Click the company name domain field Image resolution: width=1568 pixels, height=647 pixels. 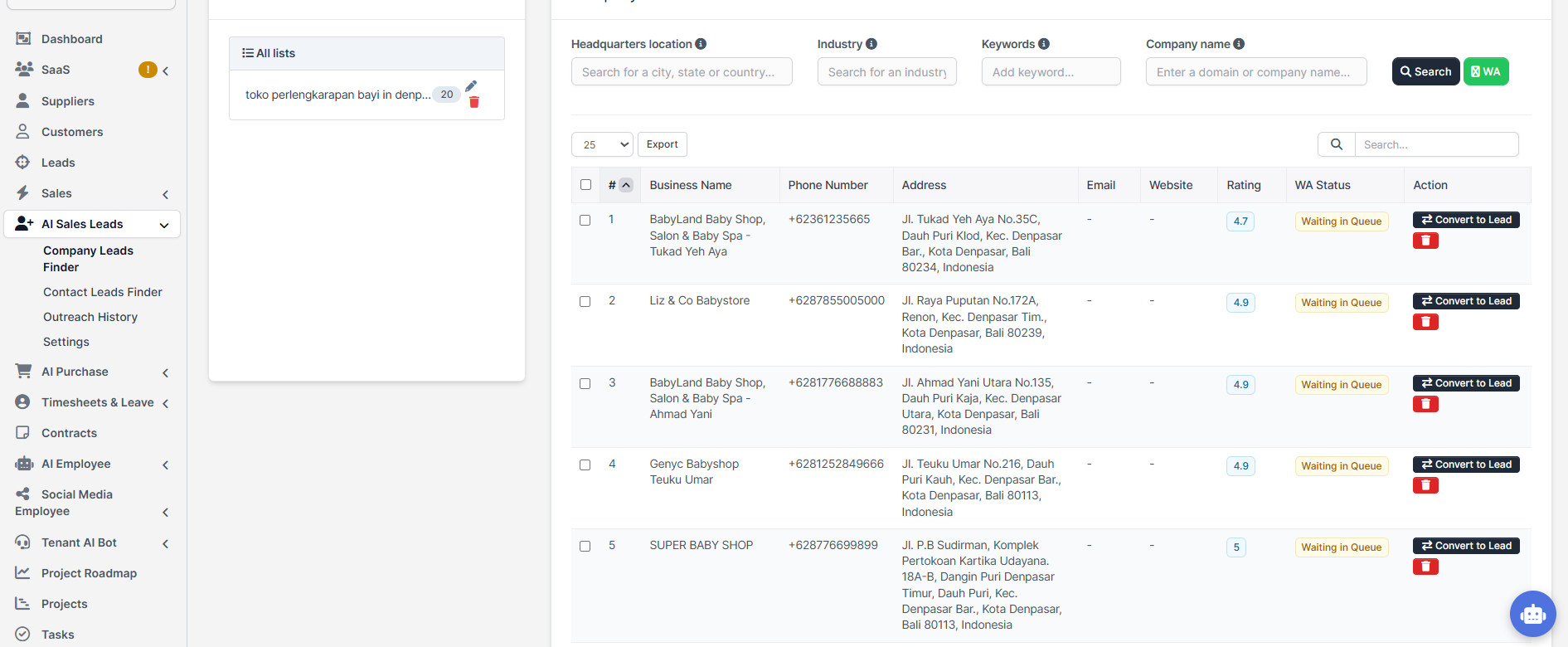(x=1256, y=71)
